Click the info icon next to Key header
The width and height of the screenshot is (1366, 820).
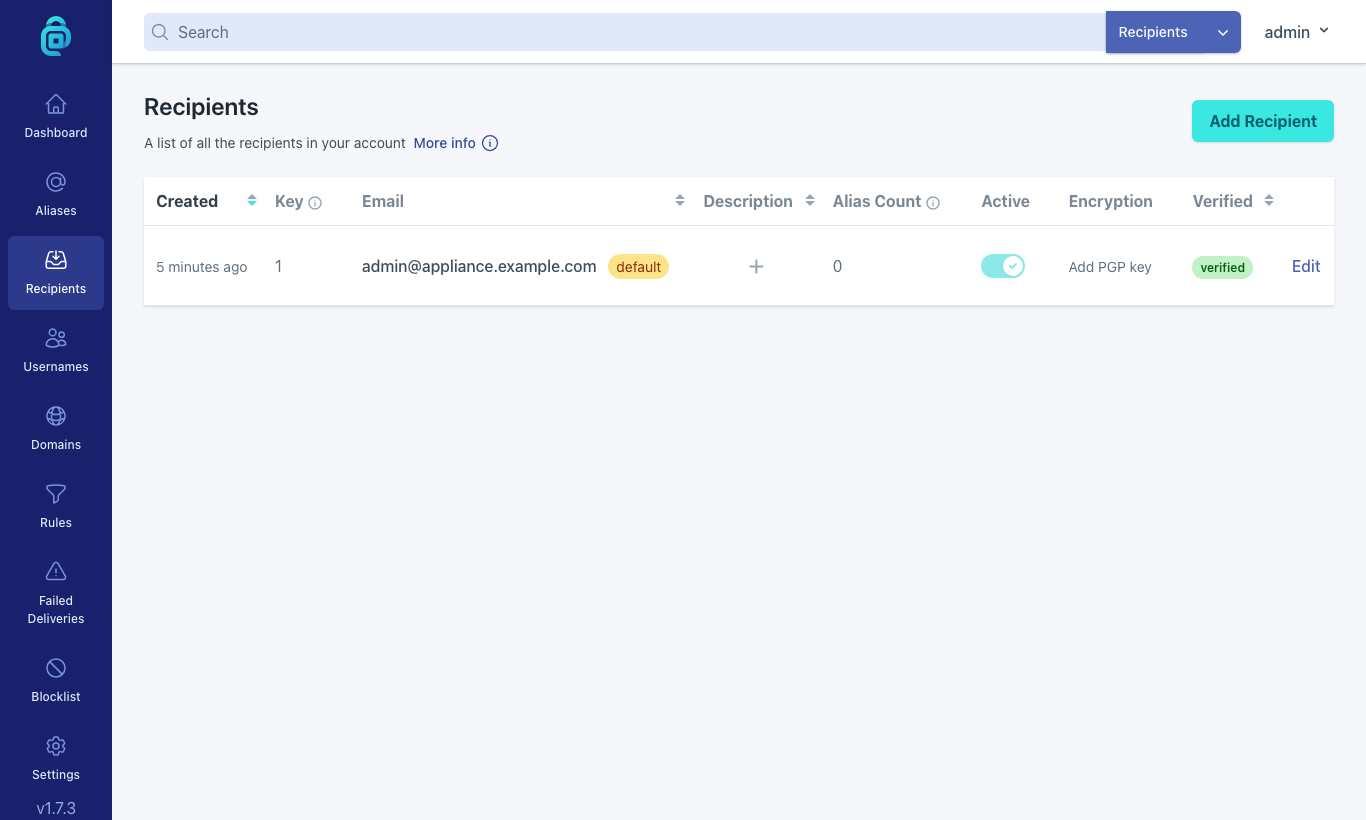(315, 203)
